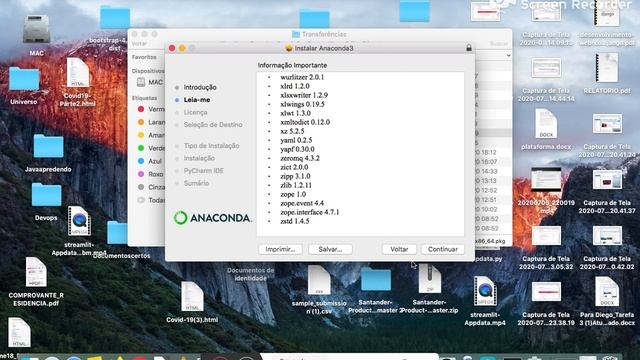
Task: Select Captura de Tela 2020-07...0.42.02 icon
Action: click(x=607, y=236)
